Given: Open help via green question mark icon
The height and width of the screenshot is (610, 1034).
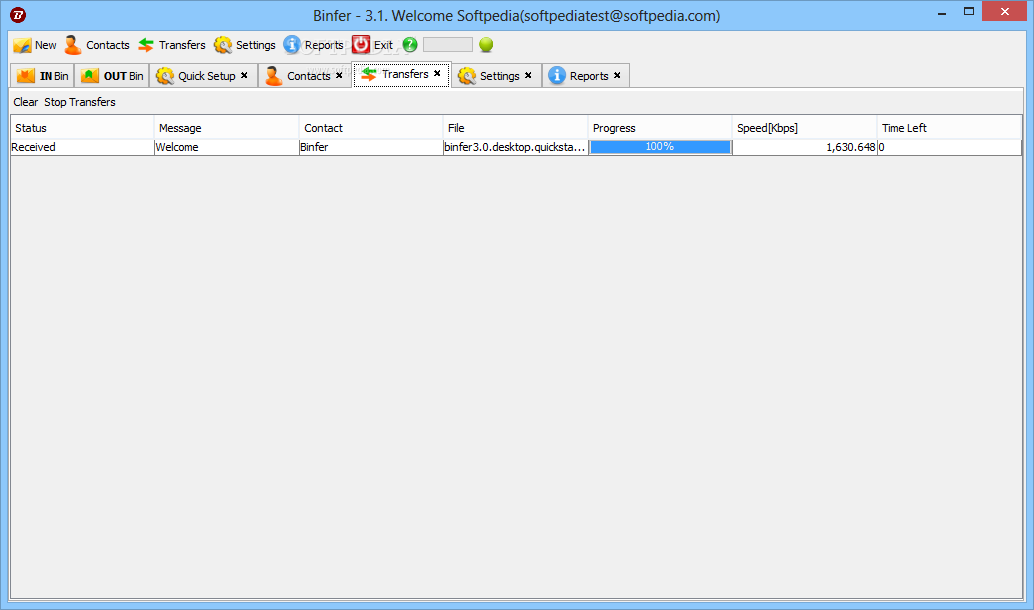Looking at the screenshot, I should (410, 45).
